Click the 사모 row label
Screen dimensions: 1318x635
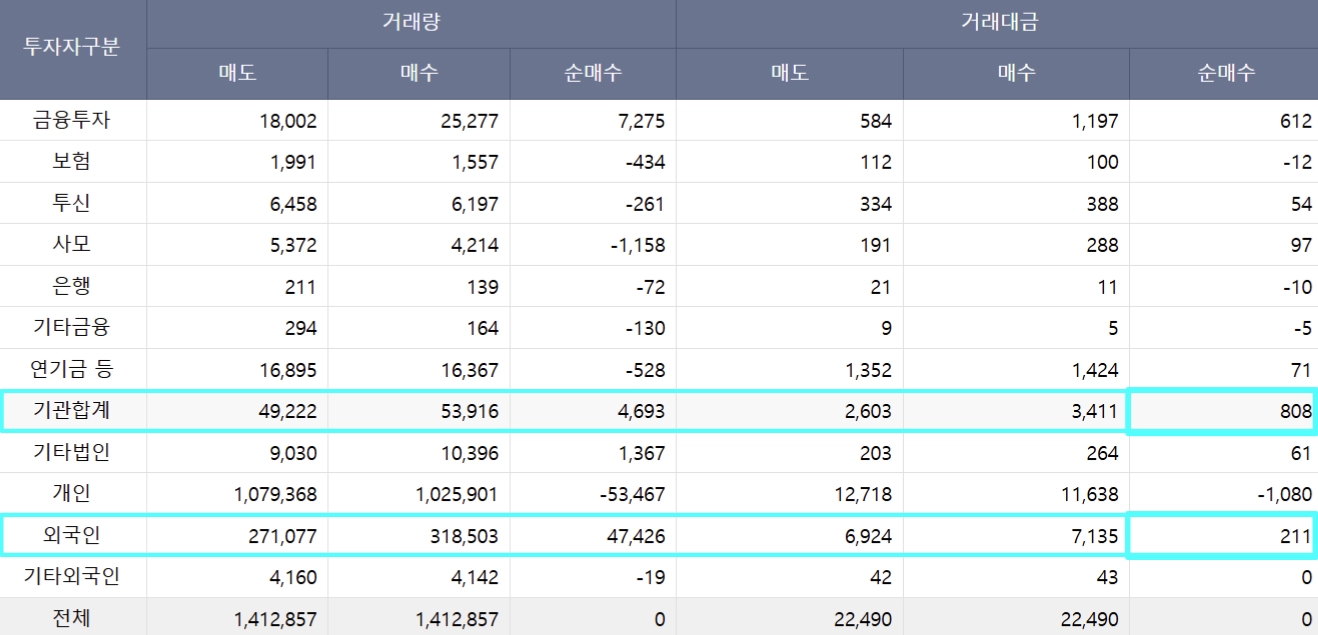(72, 245)
